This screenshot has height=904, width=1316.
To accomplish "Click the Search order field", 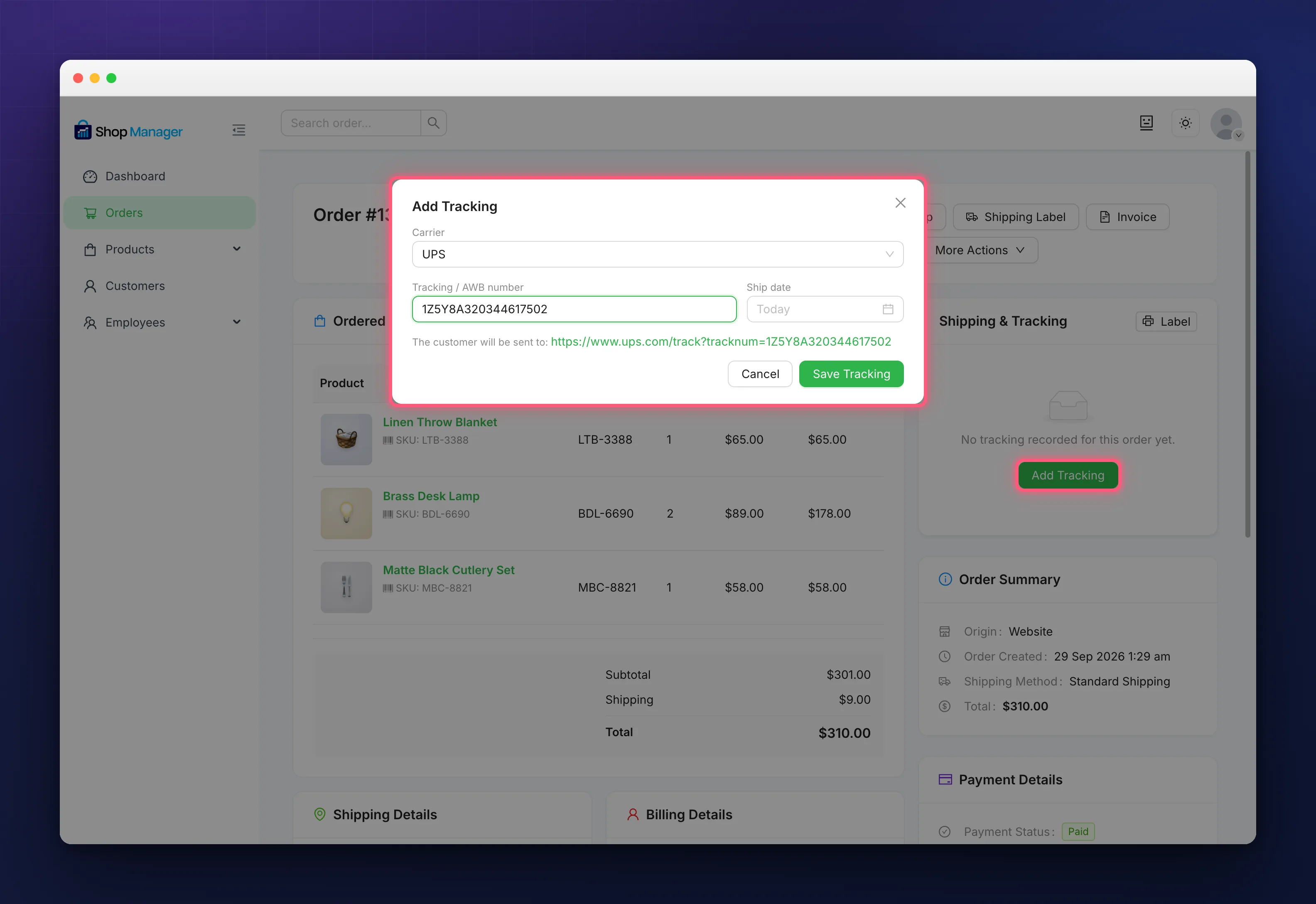I will (351, 123).
